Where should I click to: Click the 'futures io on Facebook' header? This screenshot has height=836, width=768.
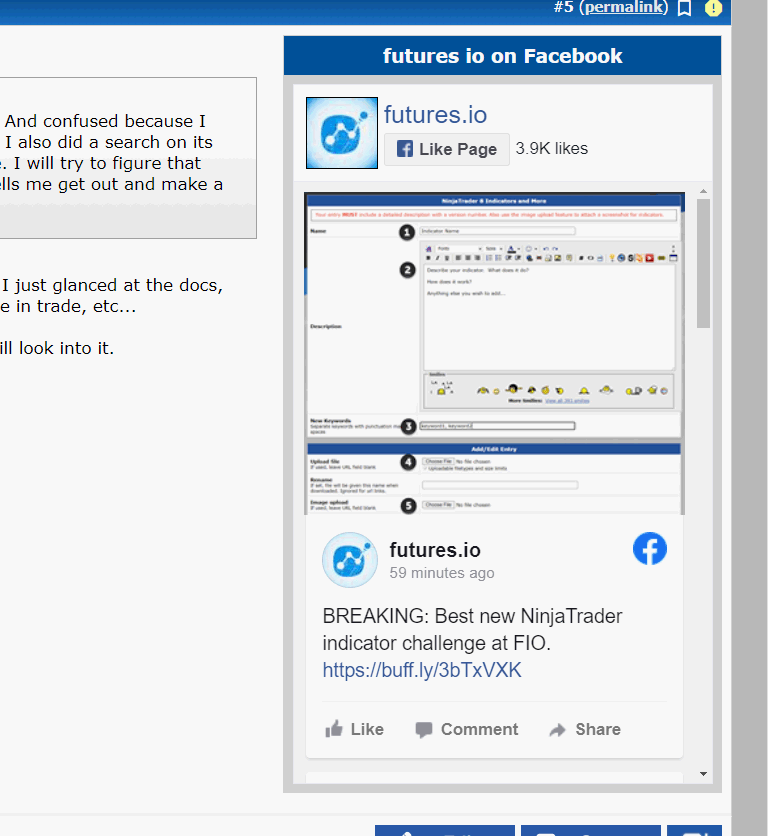502,56
